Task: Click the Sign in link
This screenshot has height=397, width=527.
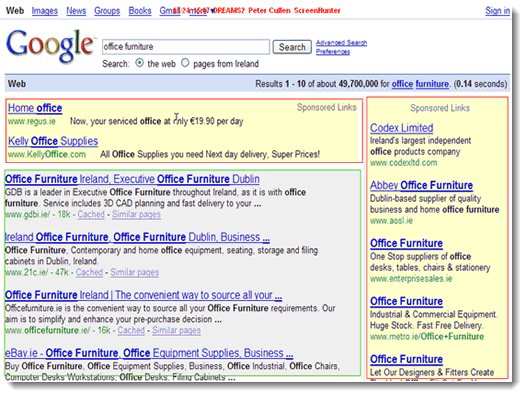Action: coord(497,11)
